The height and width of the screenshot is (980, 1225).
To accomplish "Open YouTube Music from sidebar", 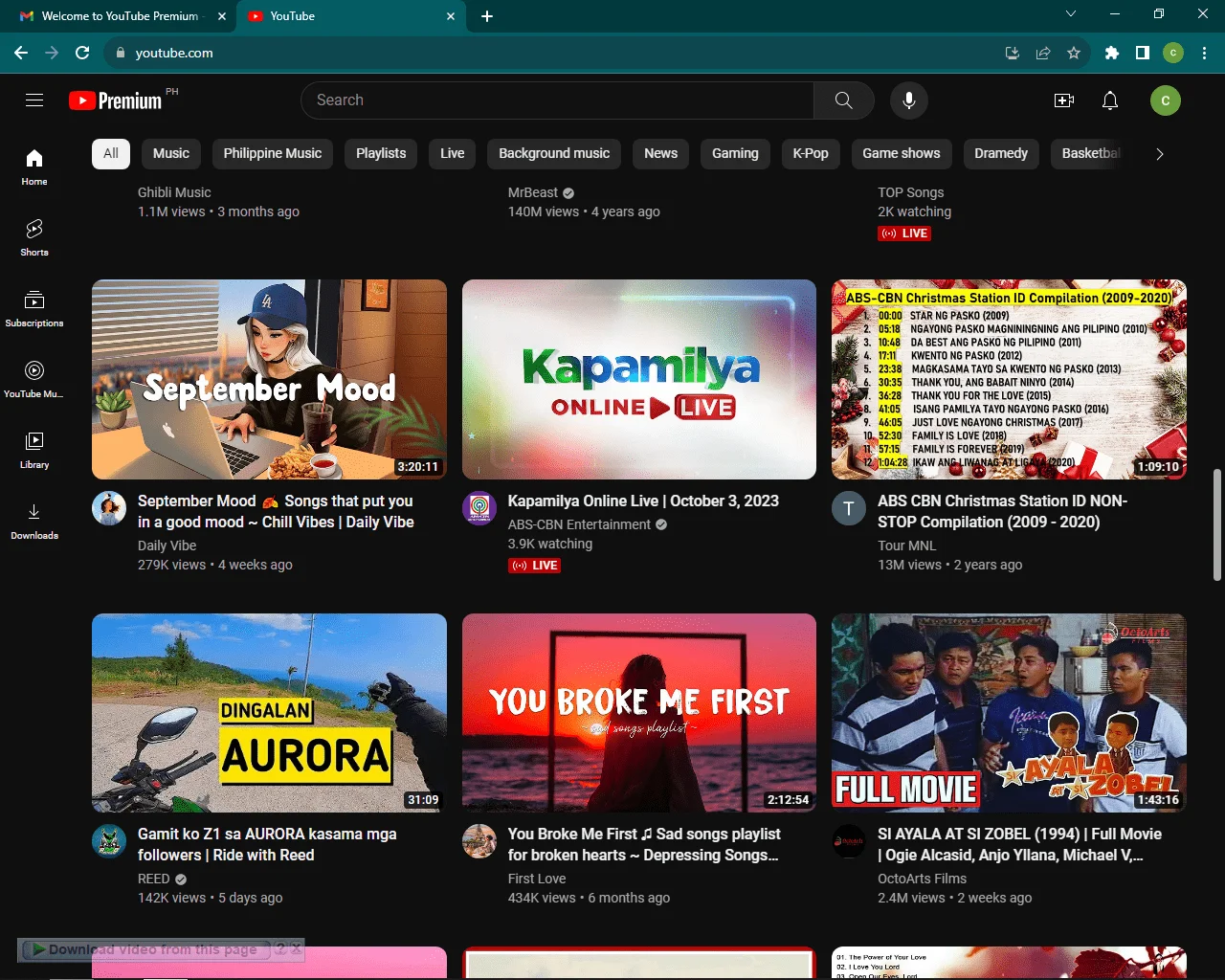I will click(34, 379).
